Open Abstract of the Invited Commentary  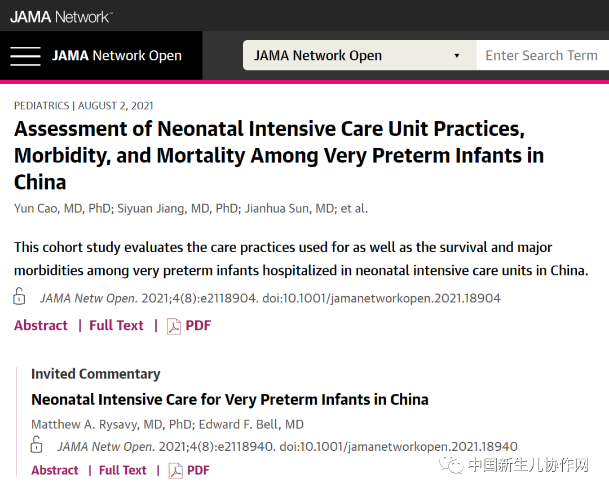click(55, 470)
